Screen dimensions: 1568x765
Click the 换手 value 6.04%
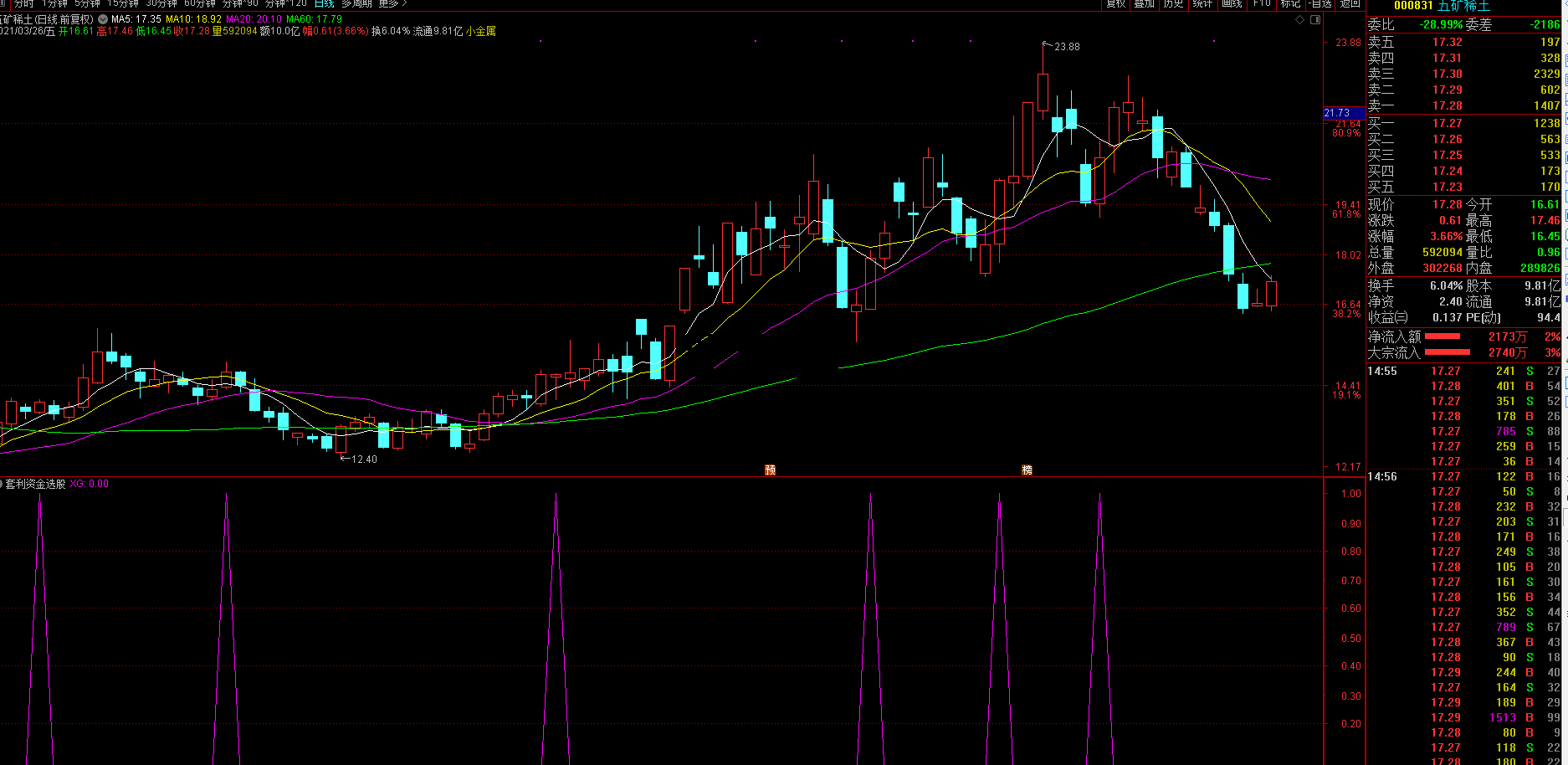(x=1446, y=285)
